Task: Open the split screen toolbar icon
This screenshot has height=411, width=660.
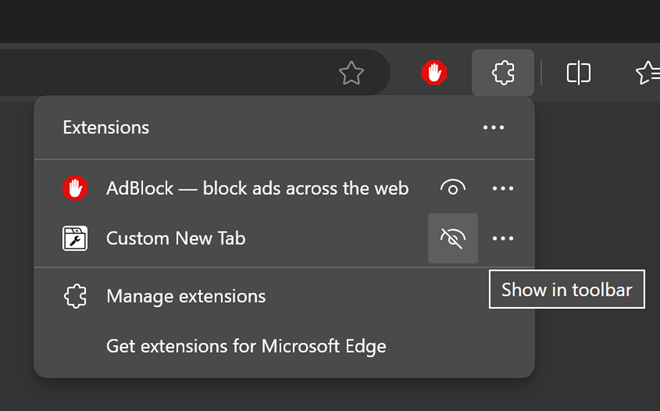Action: (x=578, y=72)
